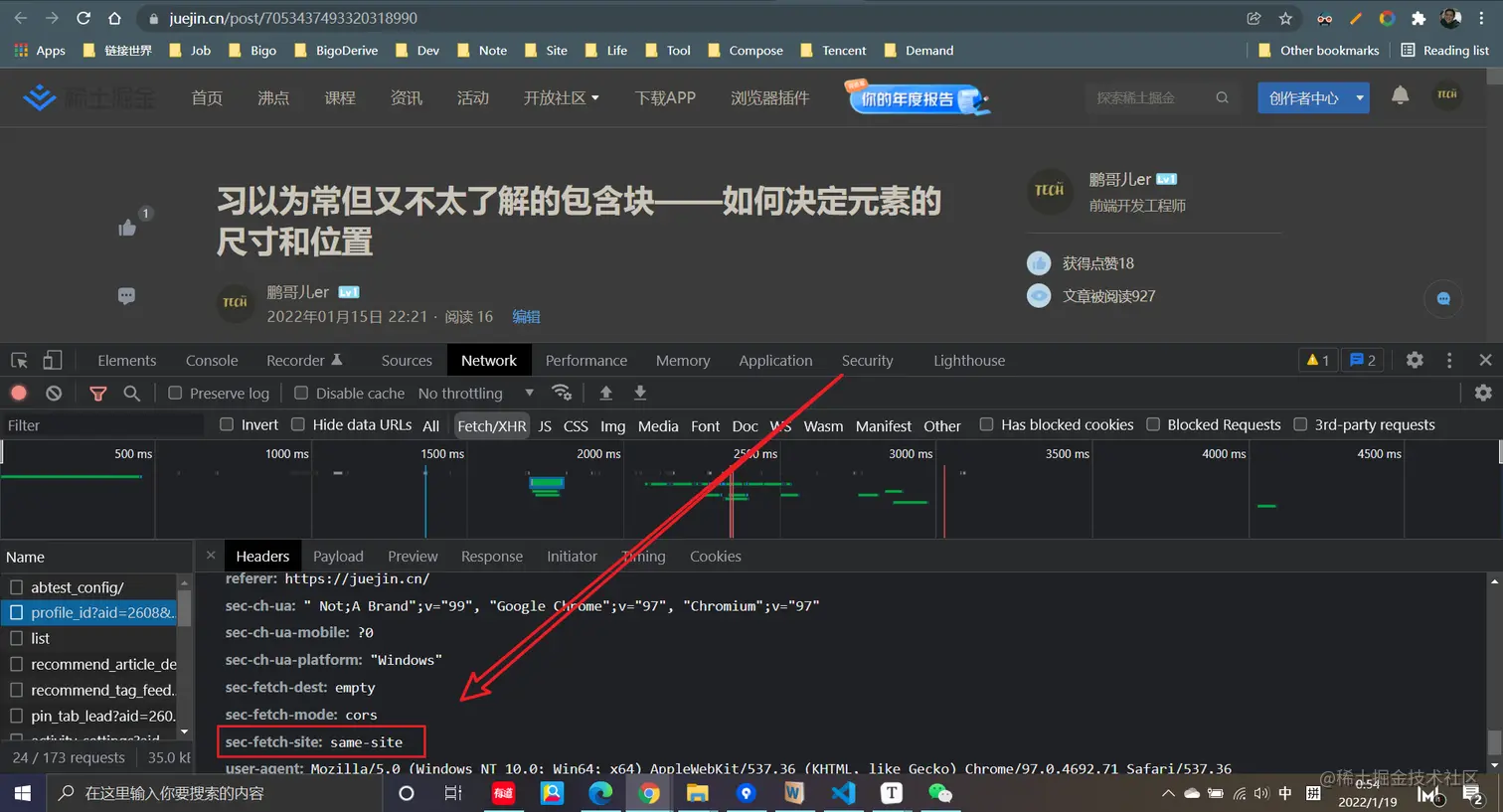The image size is (1503, 812).
Task: Enable the Preserve log checkbox
Action: click(175, 393)
